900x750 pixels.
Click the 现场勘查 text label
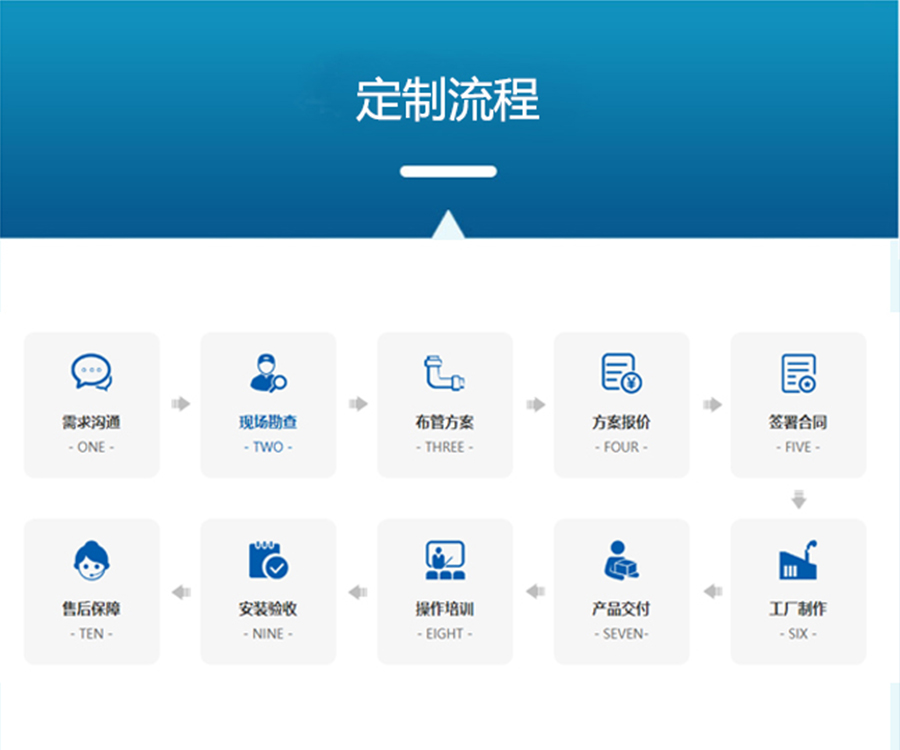268,422
